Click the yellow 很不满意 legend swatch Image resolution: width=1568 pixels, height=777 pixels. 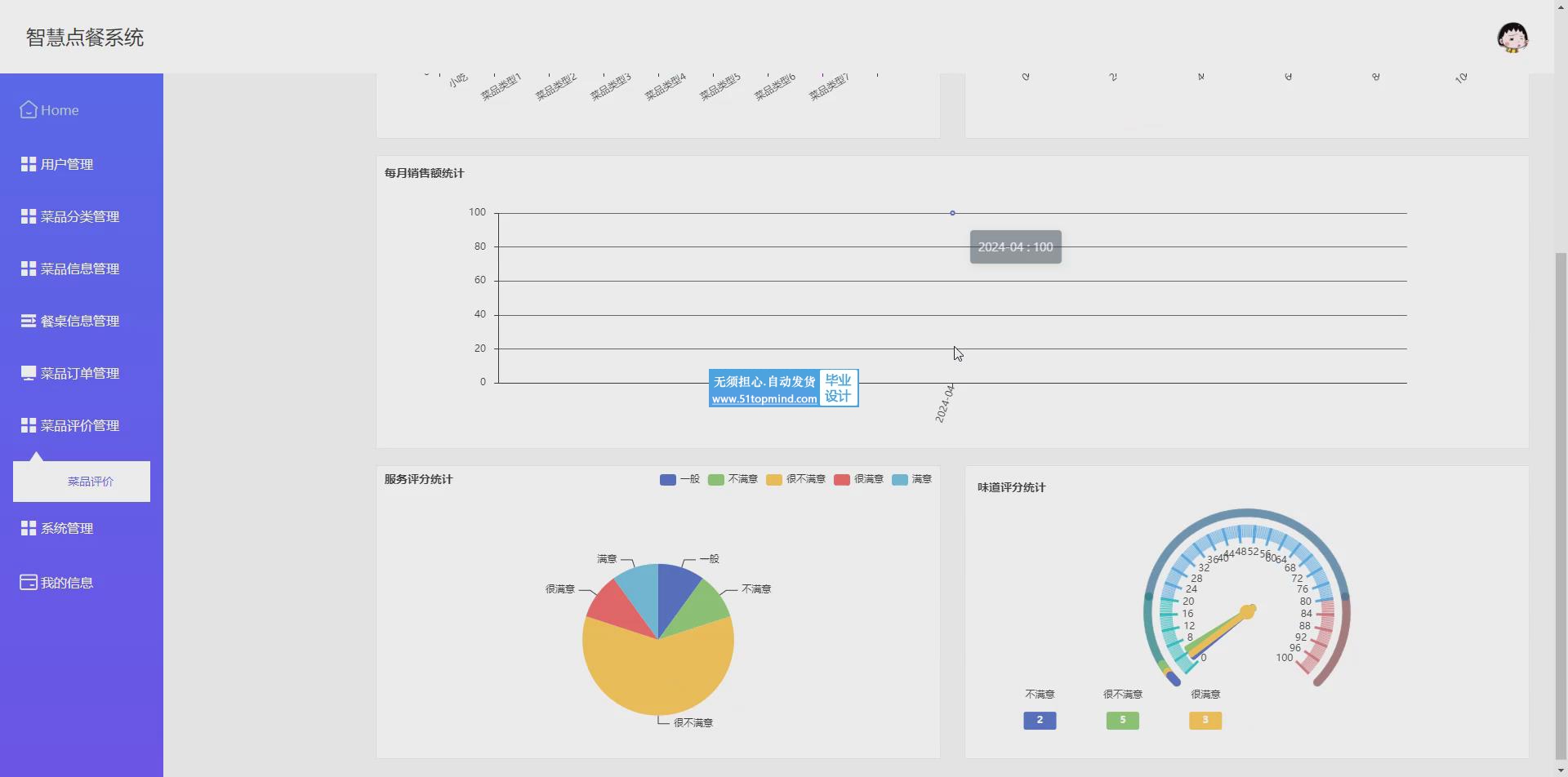coord(774,479)
